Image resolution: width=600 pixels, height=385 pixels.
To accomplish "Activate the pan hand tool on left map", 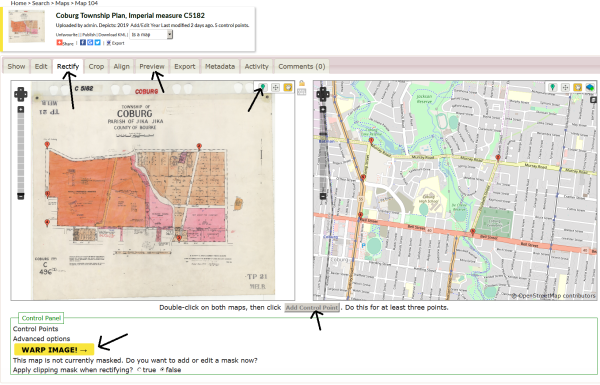I will (x=288, y=87).
